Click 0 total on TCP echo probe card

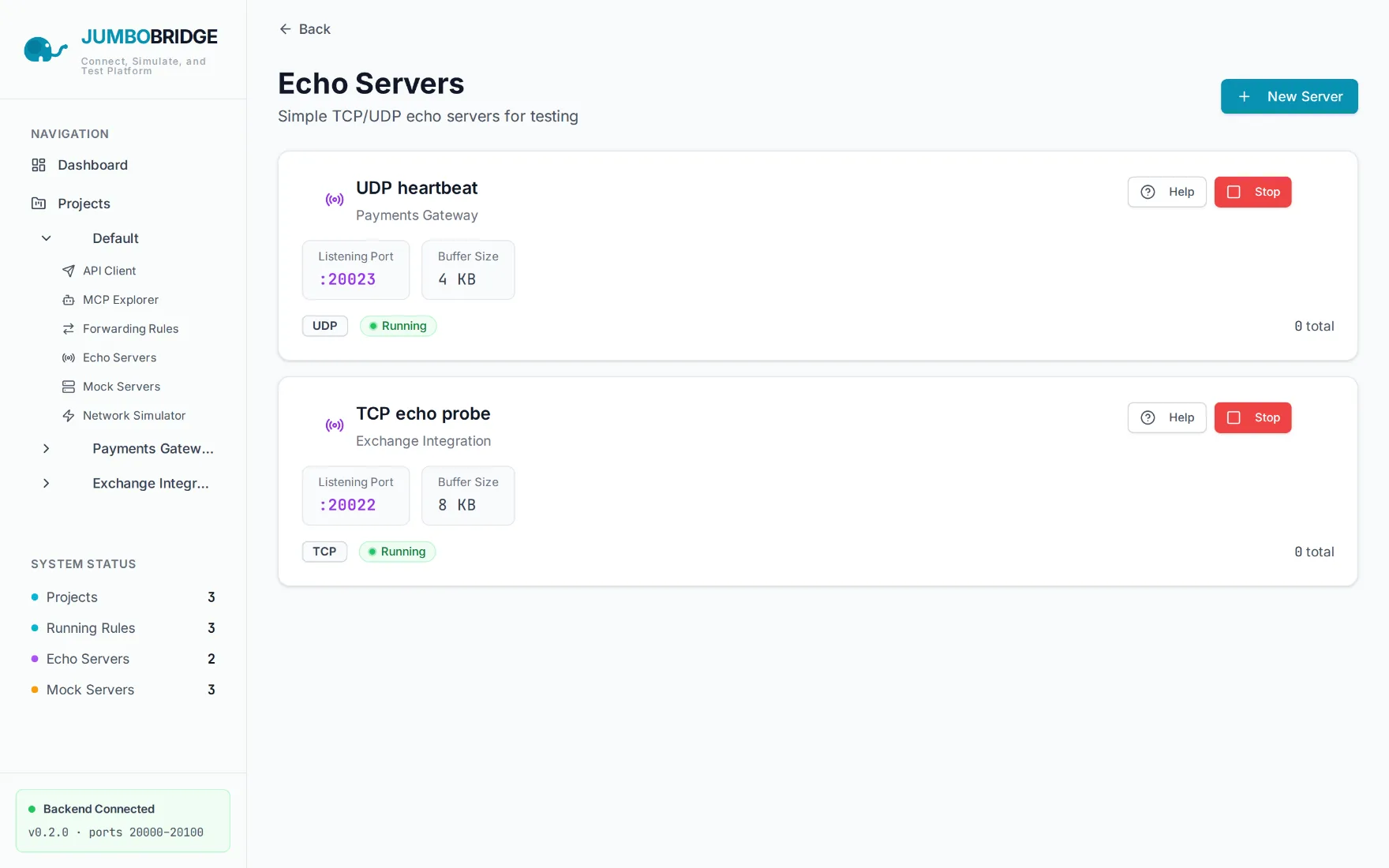[x=1314, y=552]
